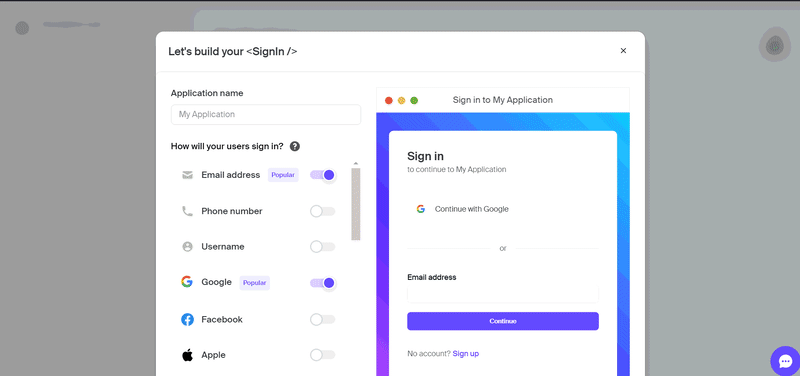The image size is (800, 376).
Task: Click the sign-in options scrollbar
Action: click(356, 204)
